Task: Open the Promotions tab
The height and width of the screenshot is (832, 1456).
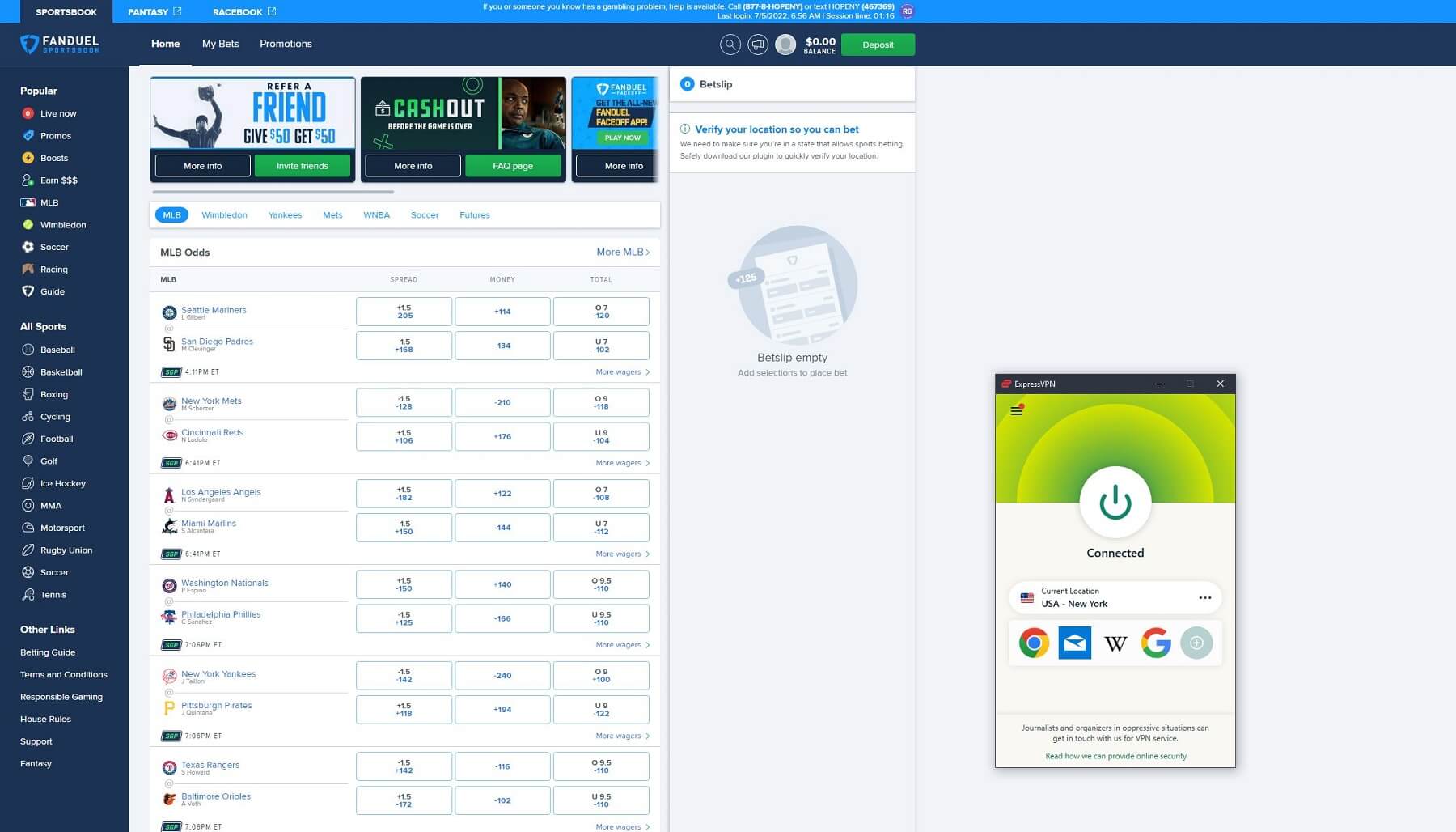Action: click(286, 44)
